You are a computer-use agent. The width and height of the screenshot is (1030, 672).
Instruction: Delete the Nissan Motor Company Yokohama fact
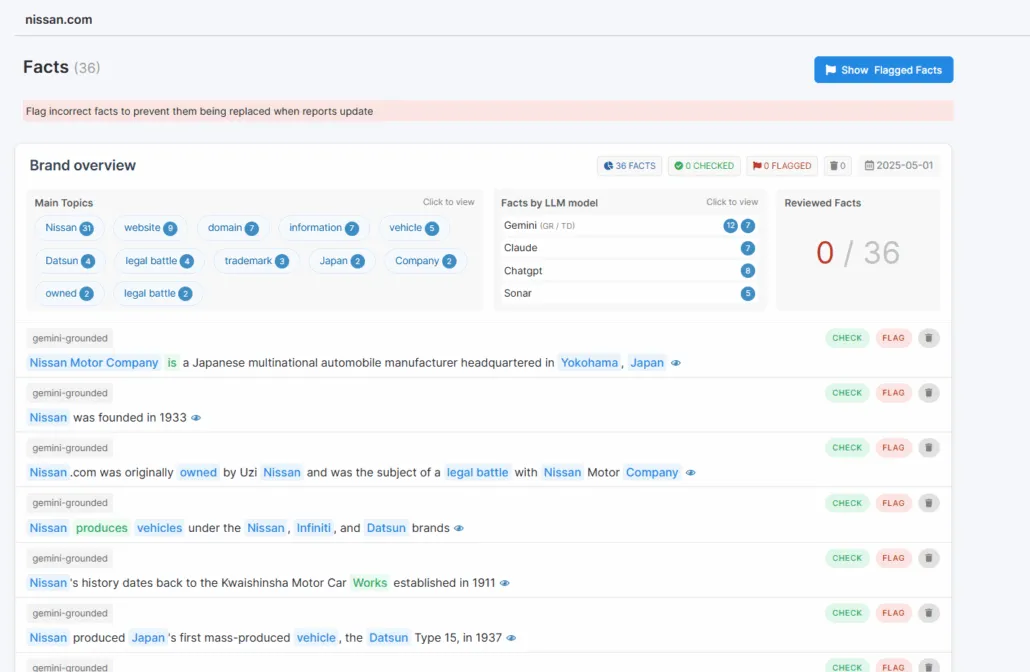tap(929, 338)
